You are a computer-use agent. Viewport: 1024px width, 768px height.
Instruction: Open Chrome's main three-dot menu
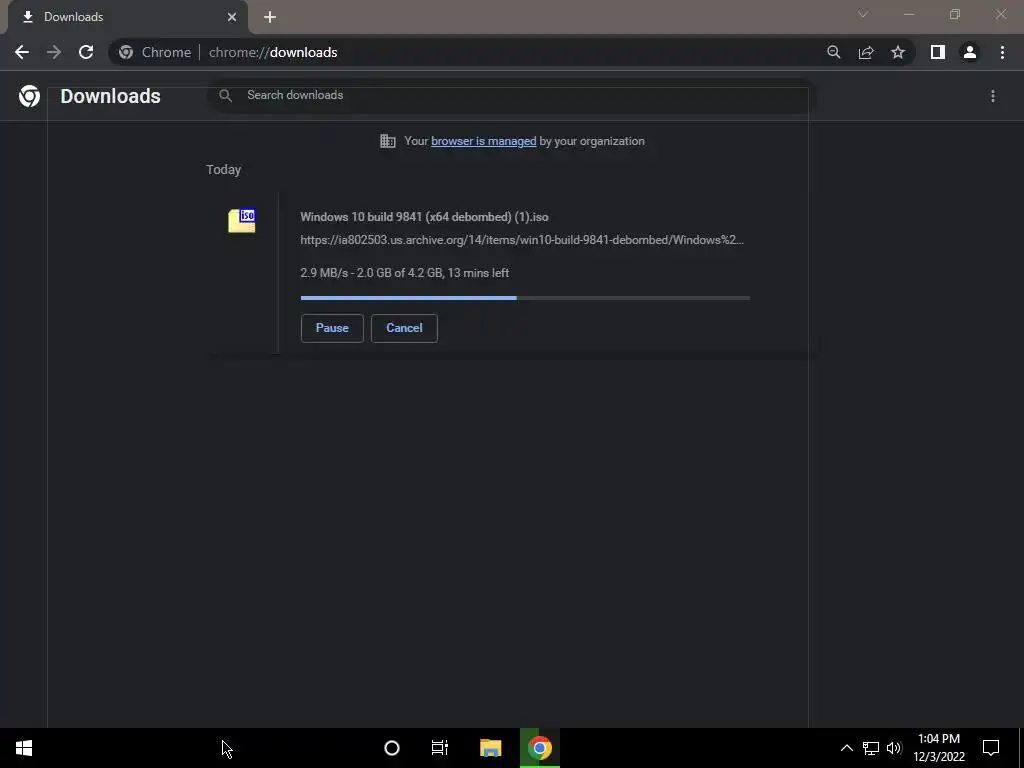1002,52
